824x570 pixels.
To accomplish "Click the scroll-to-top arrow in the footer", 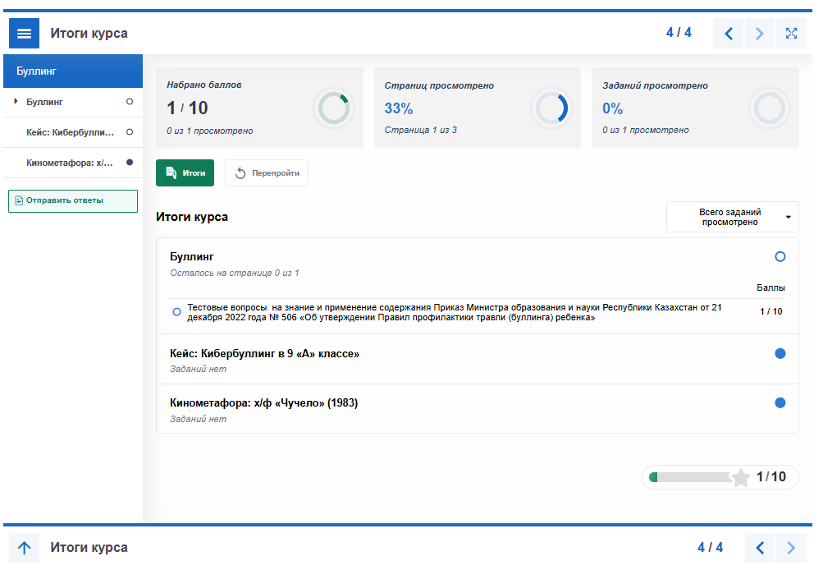I will pyautogui.click(x=24, y=548).
